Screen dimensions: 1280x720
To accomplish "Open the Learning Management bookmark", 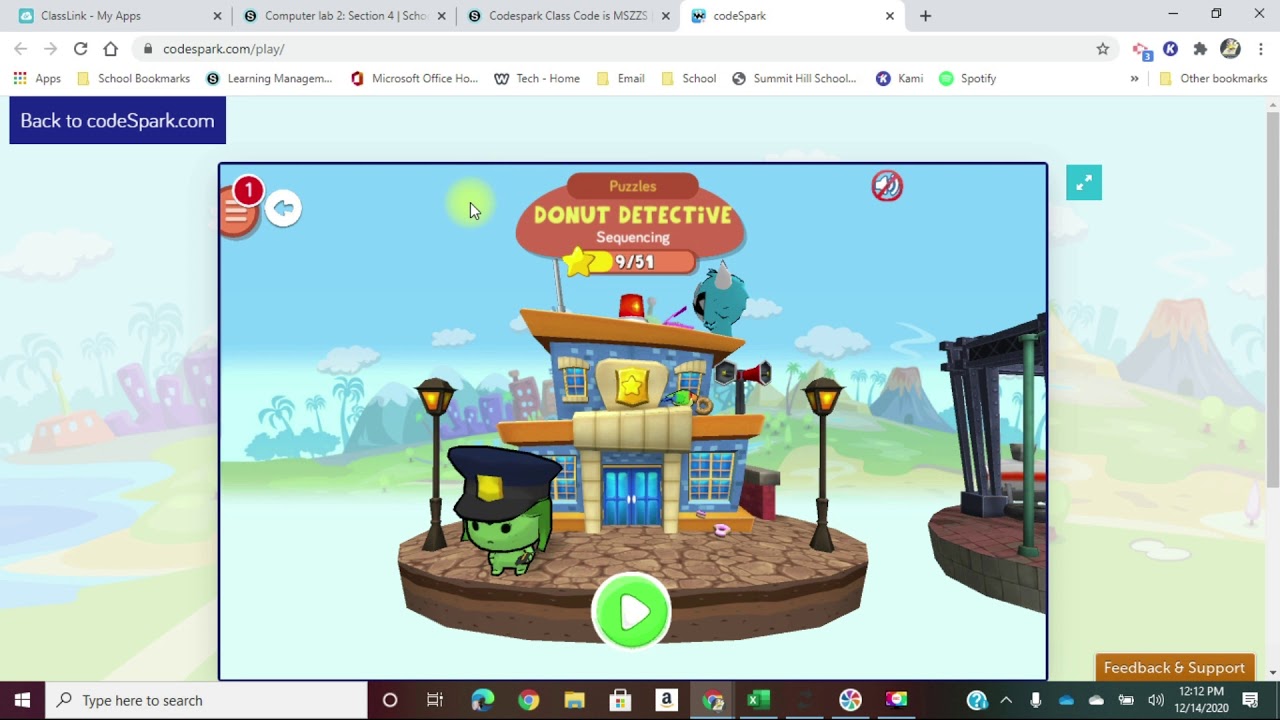I will (x=269, y=78).
